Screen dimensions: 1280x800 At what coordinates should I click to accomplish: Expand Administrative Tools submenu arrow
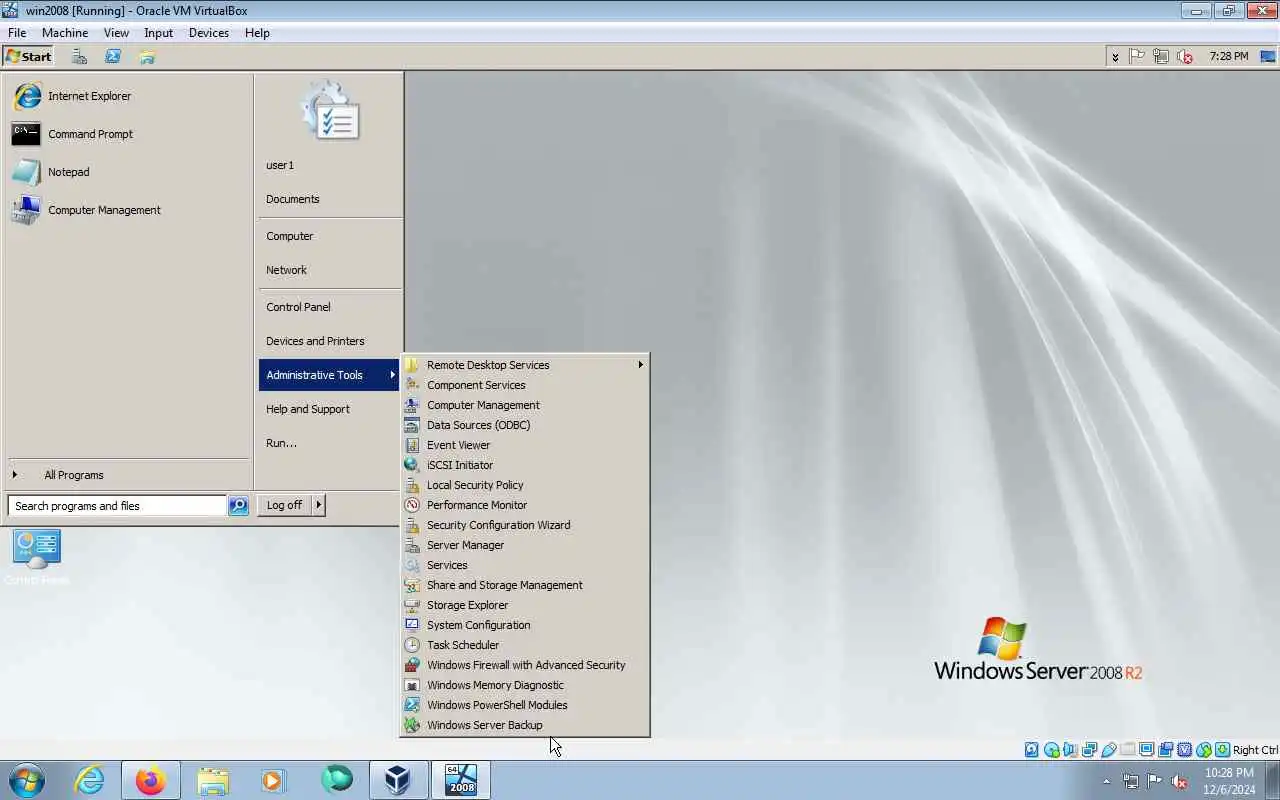coord(392,375)
